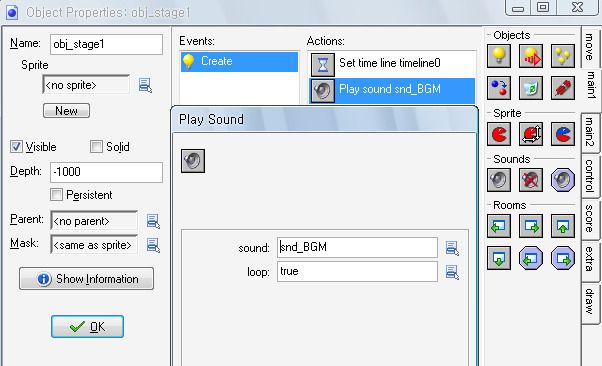This screenshot has height=366, width=602.
Task: Maximize the Object Properties window
Action: click(543, 8)
